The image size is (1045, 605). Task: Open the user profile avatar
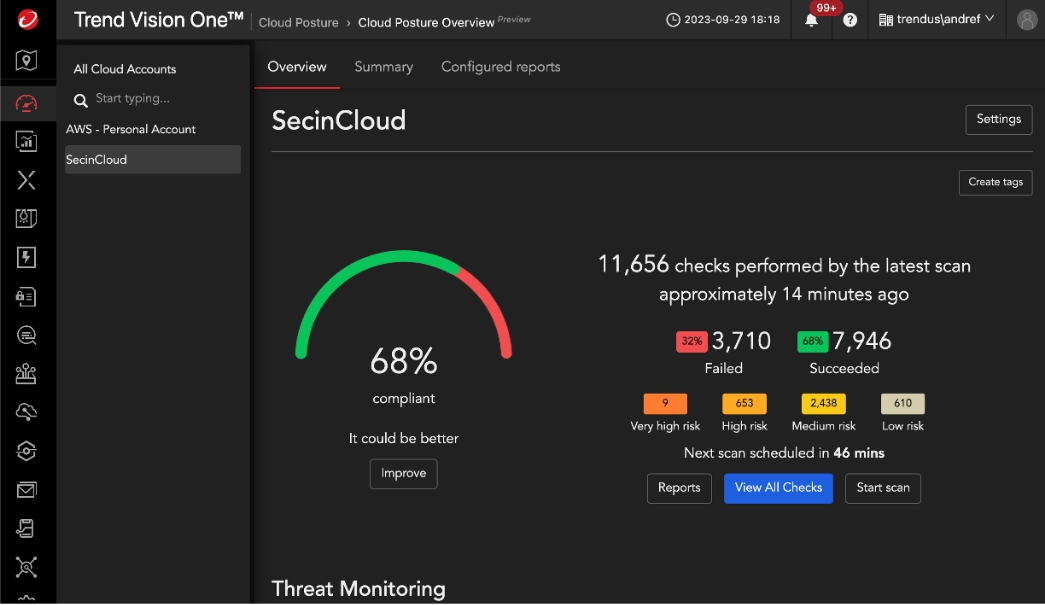[x=1026, y=19]
